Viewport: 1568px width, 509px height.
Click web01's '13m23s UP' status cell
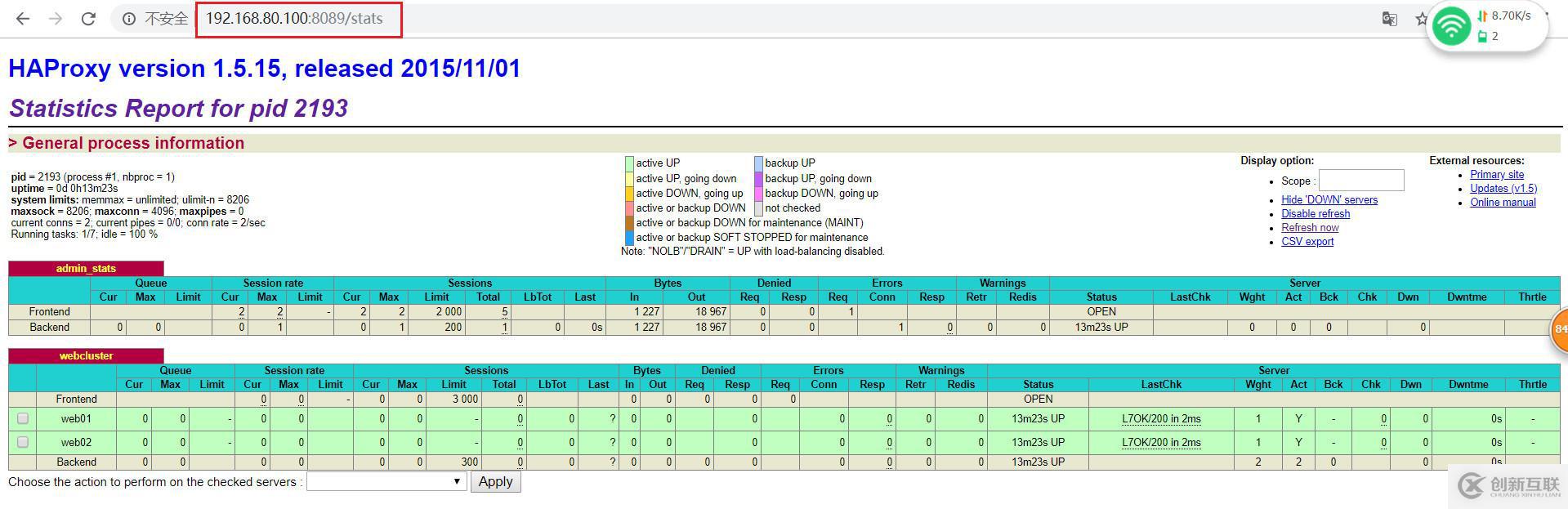pos(1038,419)
